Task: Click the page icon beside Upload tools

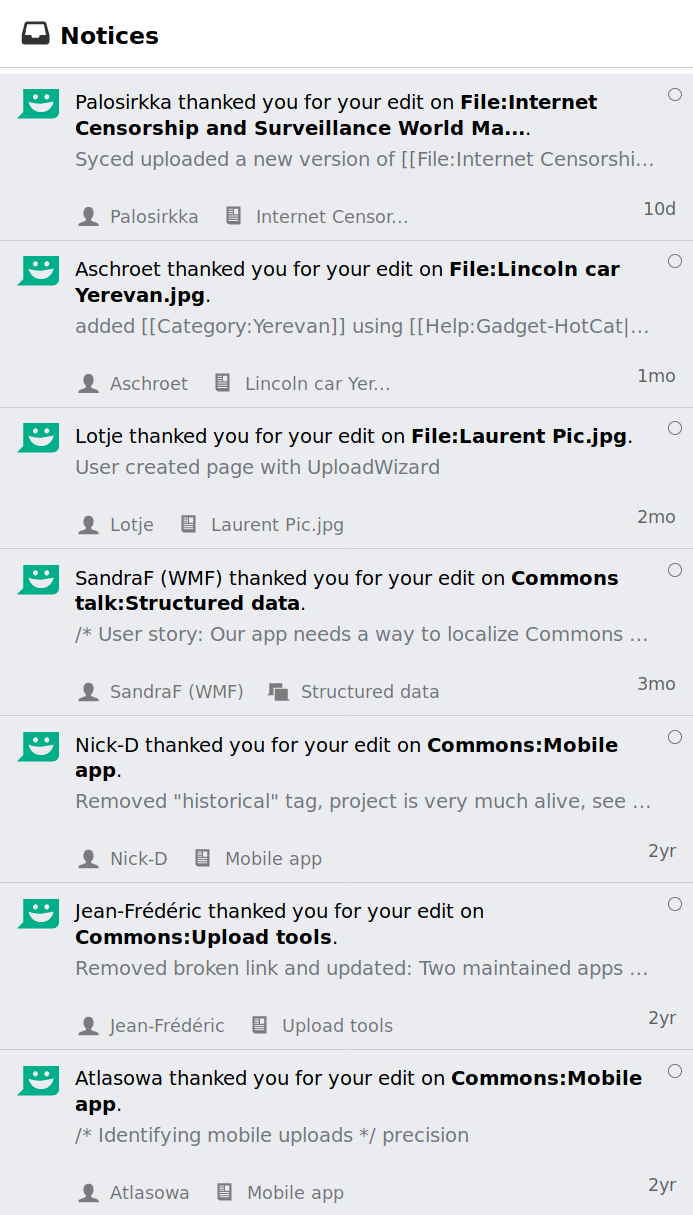Action: point(260,1025)
